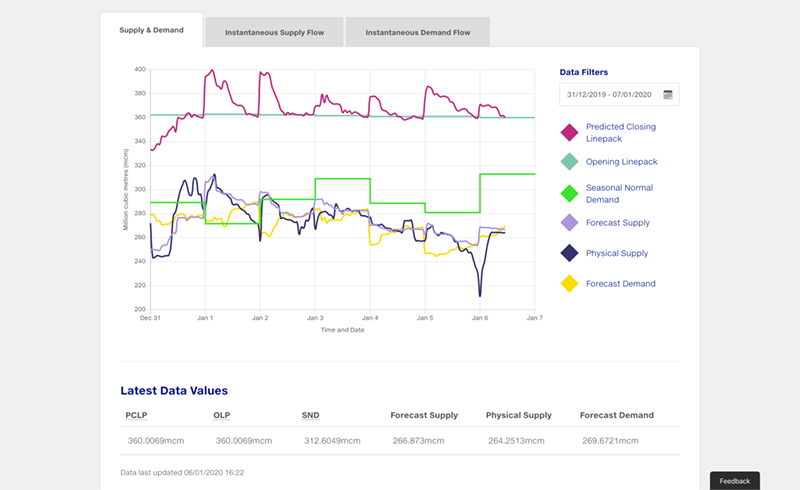Click the Physical Supply table header

tap(519, 415)
